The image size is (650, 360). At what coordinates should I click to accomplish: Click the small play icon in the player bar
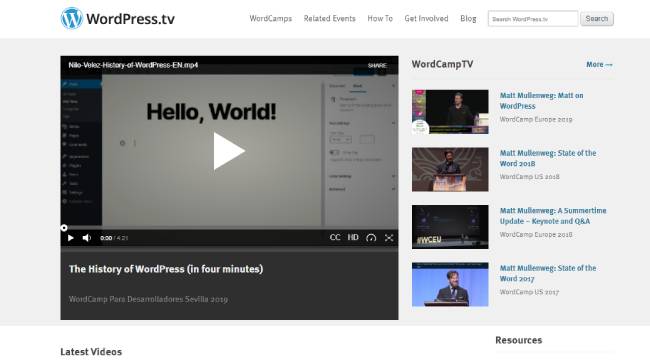point(70,238)
